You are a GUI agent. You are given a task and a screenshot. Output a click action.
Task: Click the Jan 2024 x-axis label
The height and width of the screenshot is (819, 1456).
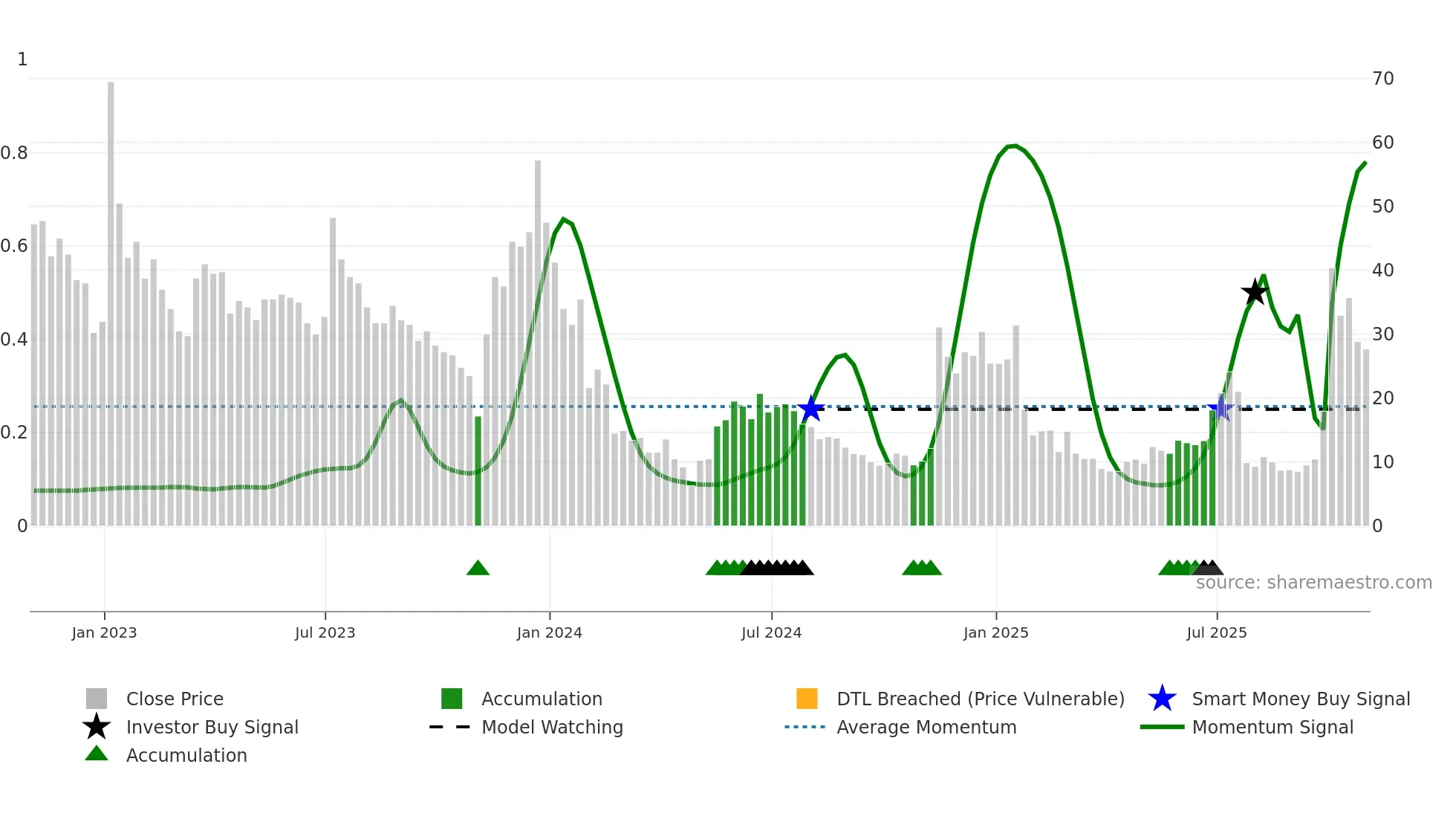[549, 632]
